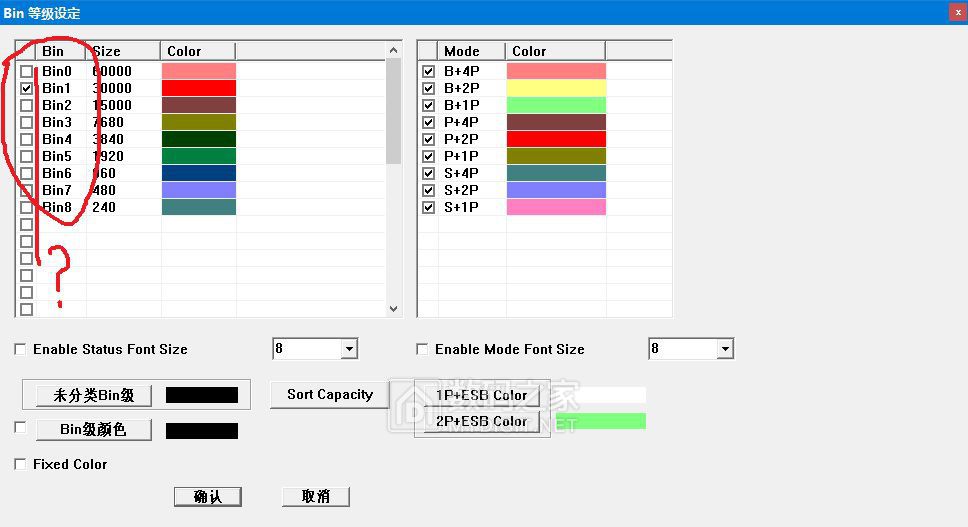Uncheck the S+1P mode checkbox
Screen dimensions: 968x527
(428, 207)
